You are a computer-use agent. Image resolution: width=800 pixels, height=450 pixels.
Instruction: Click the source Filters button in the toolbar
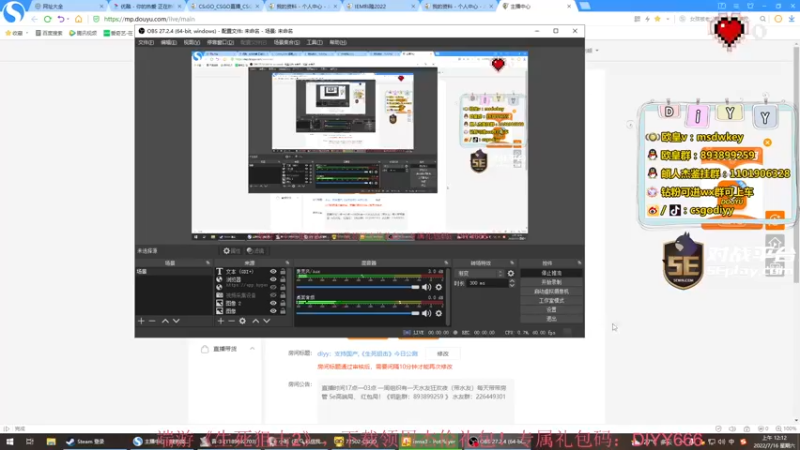tap(256, 251)
